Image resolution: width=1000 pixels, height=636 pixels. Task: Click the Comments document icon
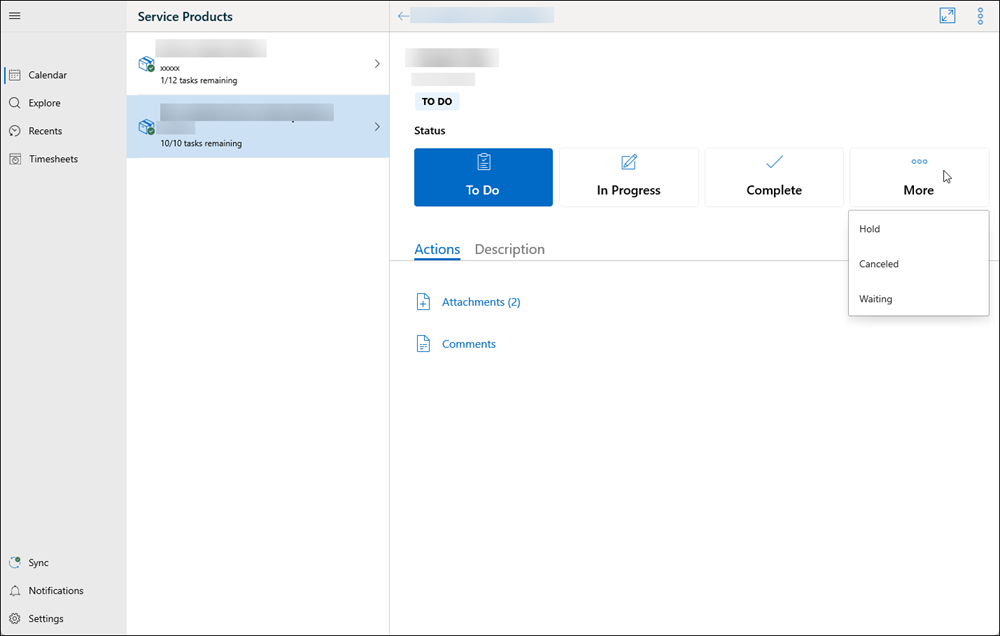coord(423,344)
